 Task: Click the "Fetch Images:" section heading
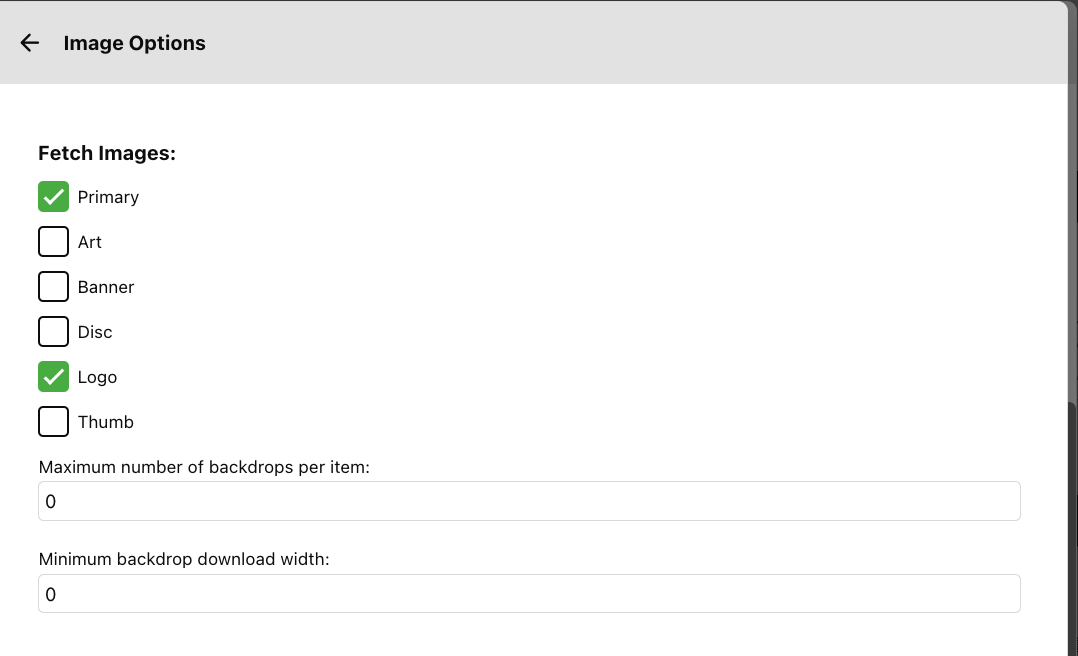click(107, 153)
